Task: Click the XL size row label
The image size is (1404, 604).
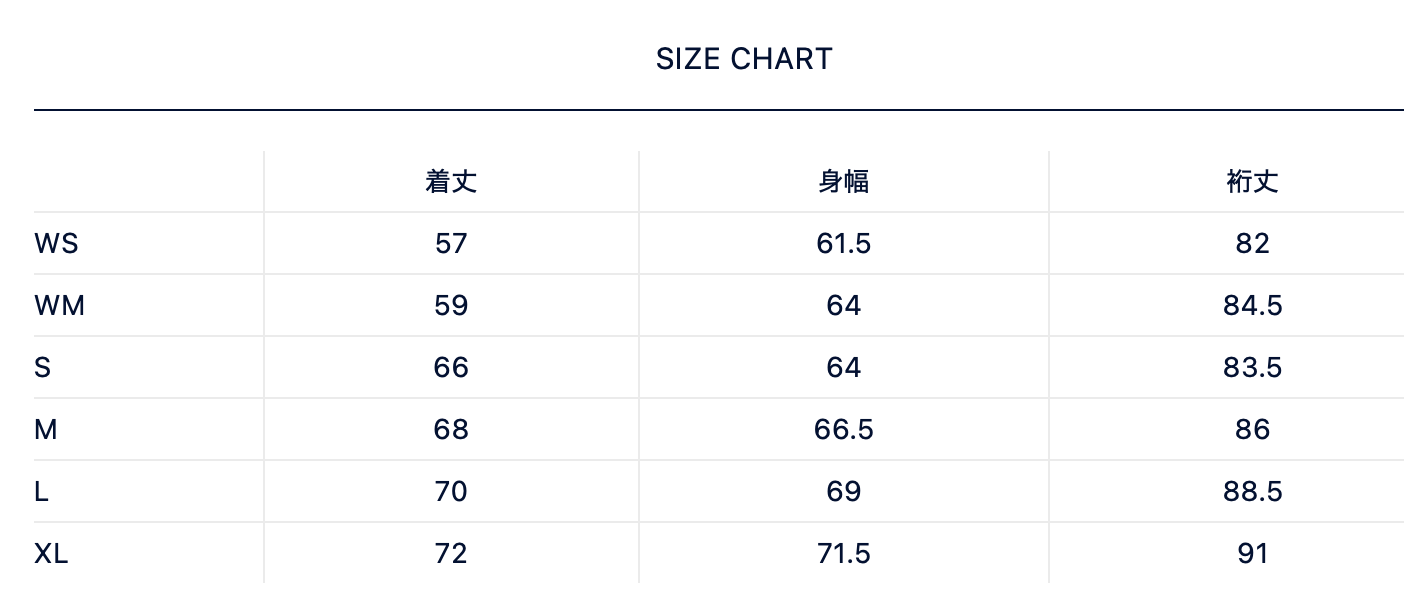Action: tap(51, 553)
